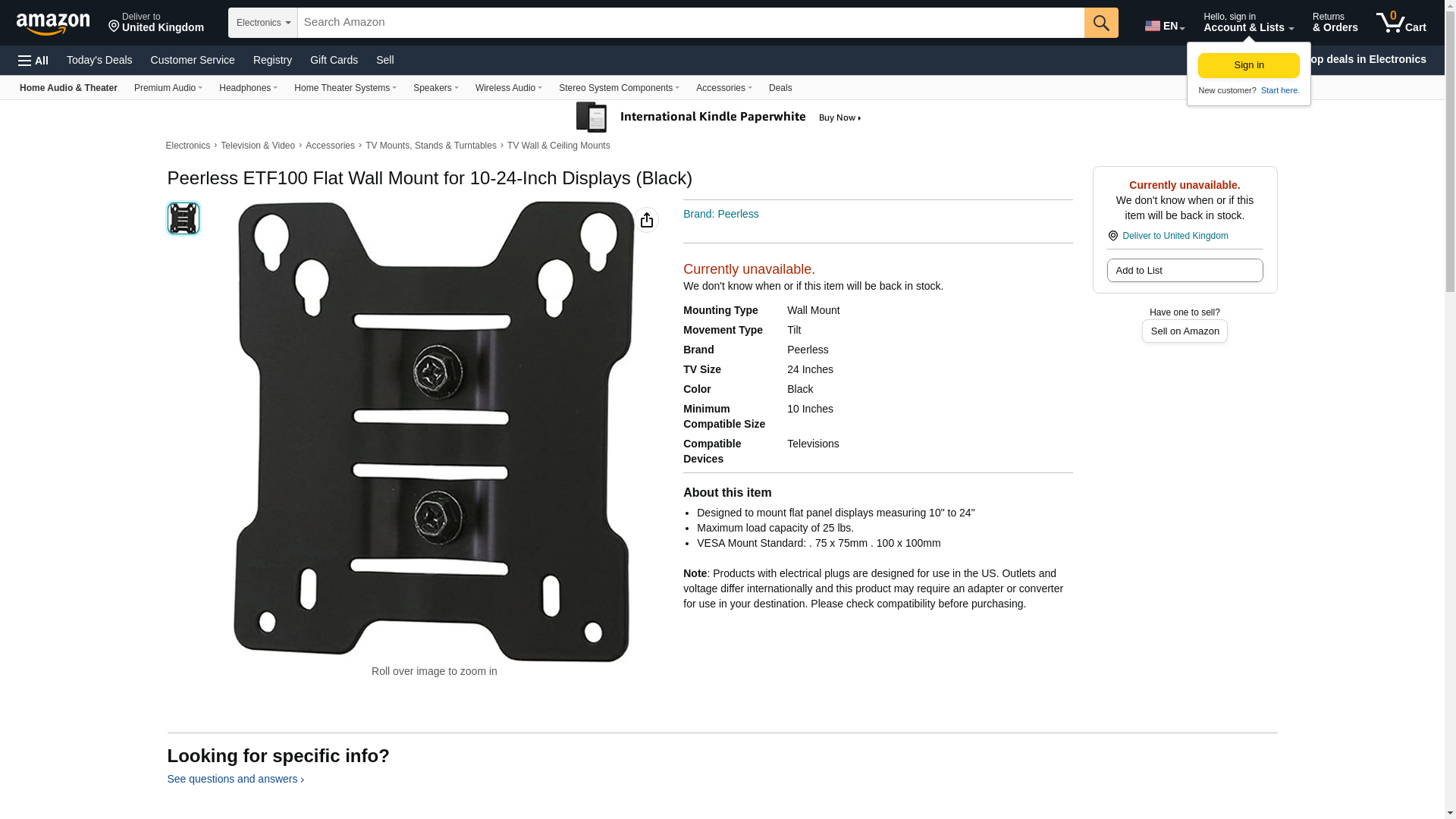
Task: Go to Gift Cards
Action: (x=334, y=60)
